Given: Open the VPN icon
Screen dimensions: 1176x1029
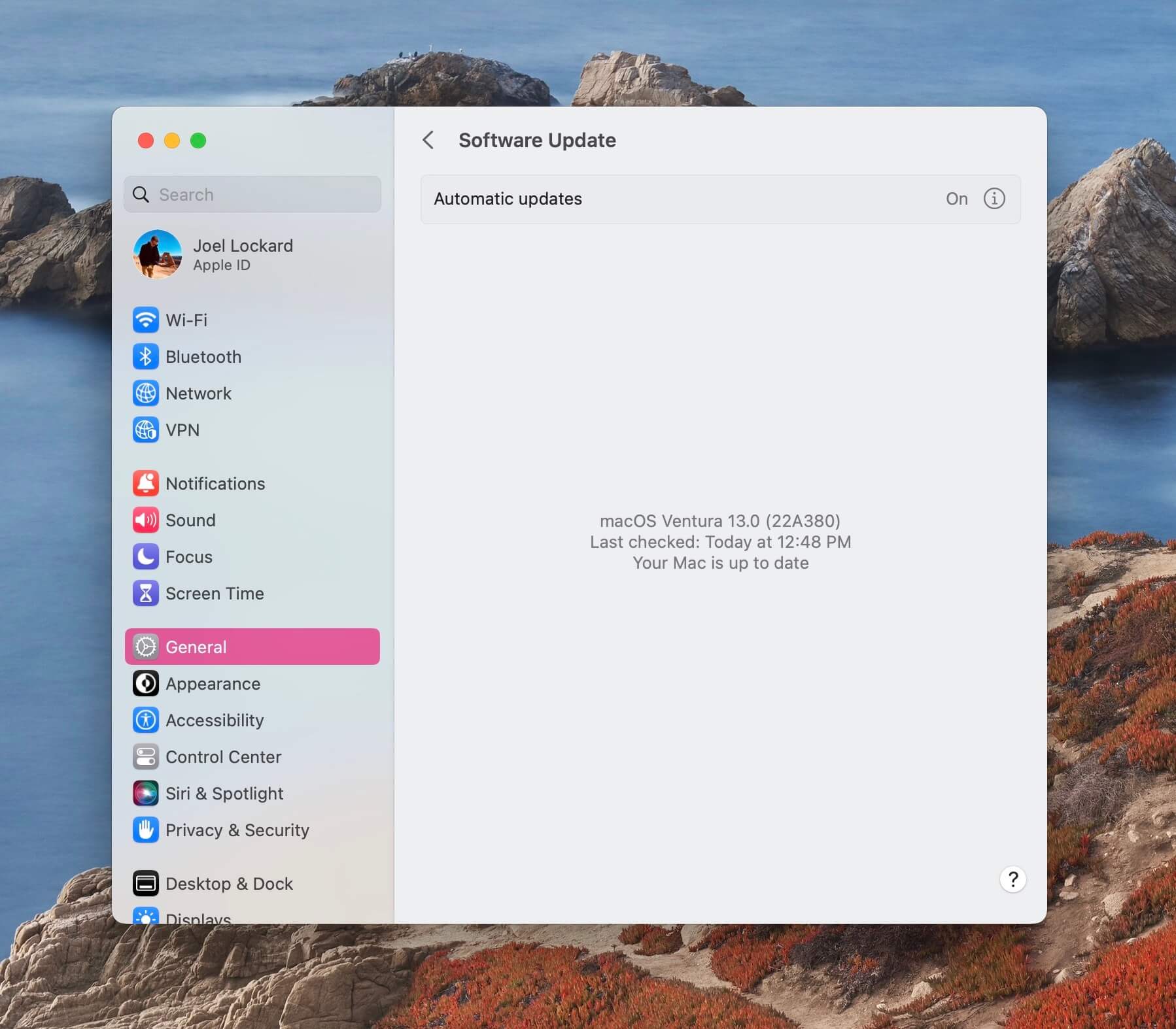Looking at the screenshot, I should (x=145, y=430).
